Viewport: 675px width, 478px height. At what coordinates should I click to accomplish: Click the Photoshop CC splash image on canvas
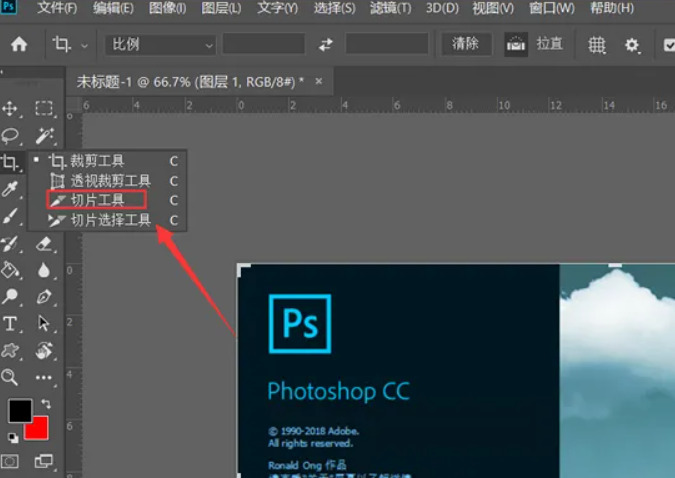[x=456, y=370]
